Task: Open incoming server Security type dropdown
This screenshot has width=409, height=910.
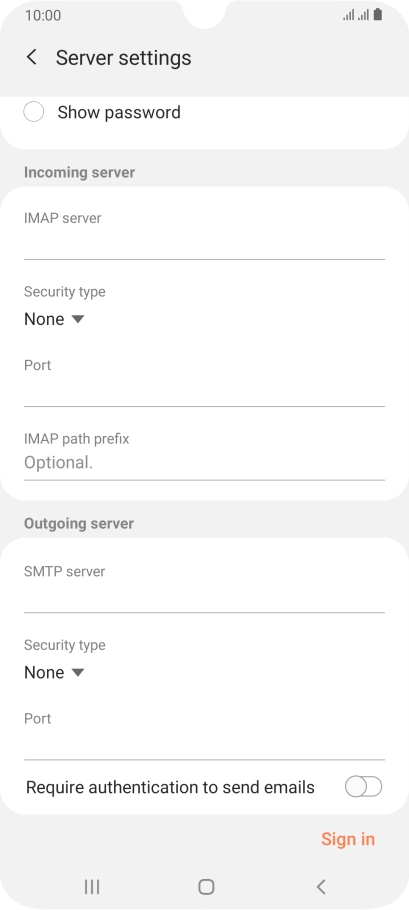Action: (55, 319)
